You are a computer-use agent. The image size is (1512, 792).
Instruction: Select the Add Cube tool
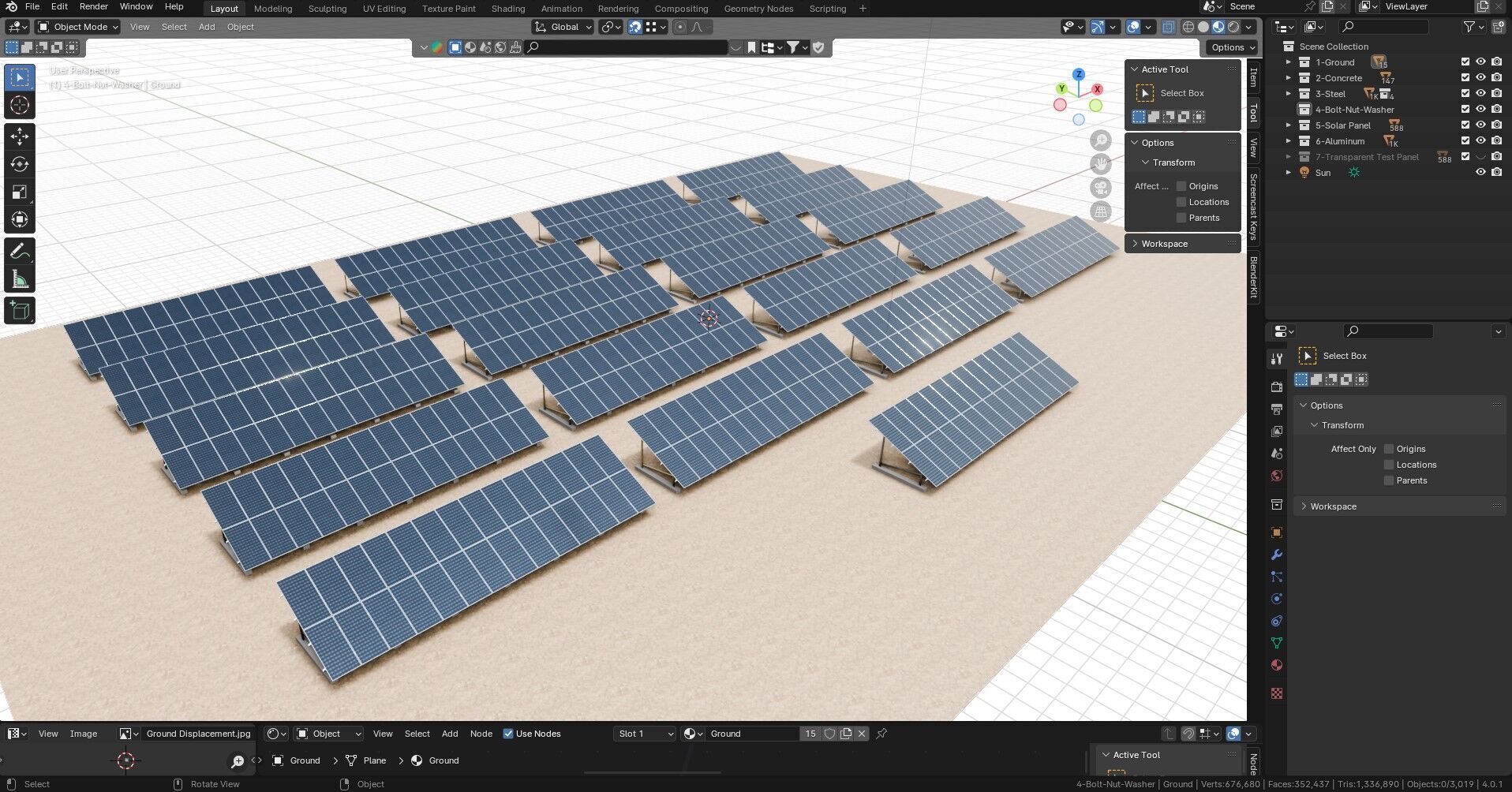click(x=20, y=310)
